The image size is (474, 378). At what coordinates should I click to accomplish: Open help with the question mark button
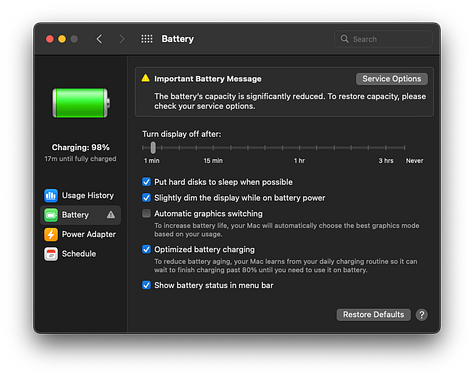422,315
